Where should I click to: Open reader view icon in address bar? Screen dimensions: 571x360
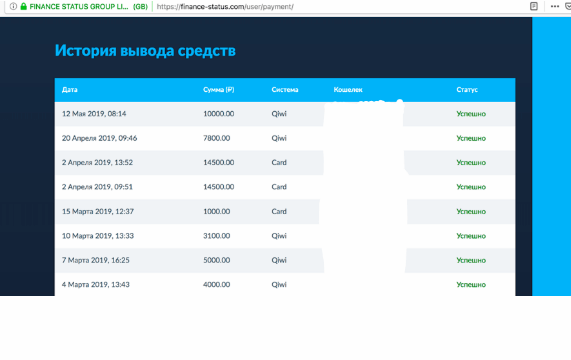pos(533,6)
